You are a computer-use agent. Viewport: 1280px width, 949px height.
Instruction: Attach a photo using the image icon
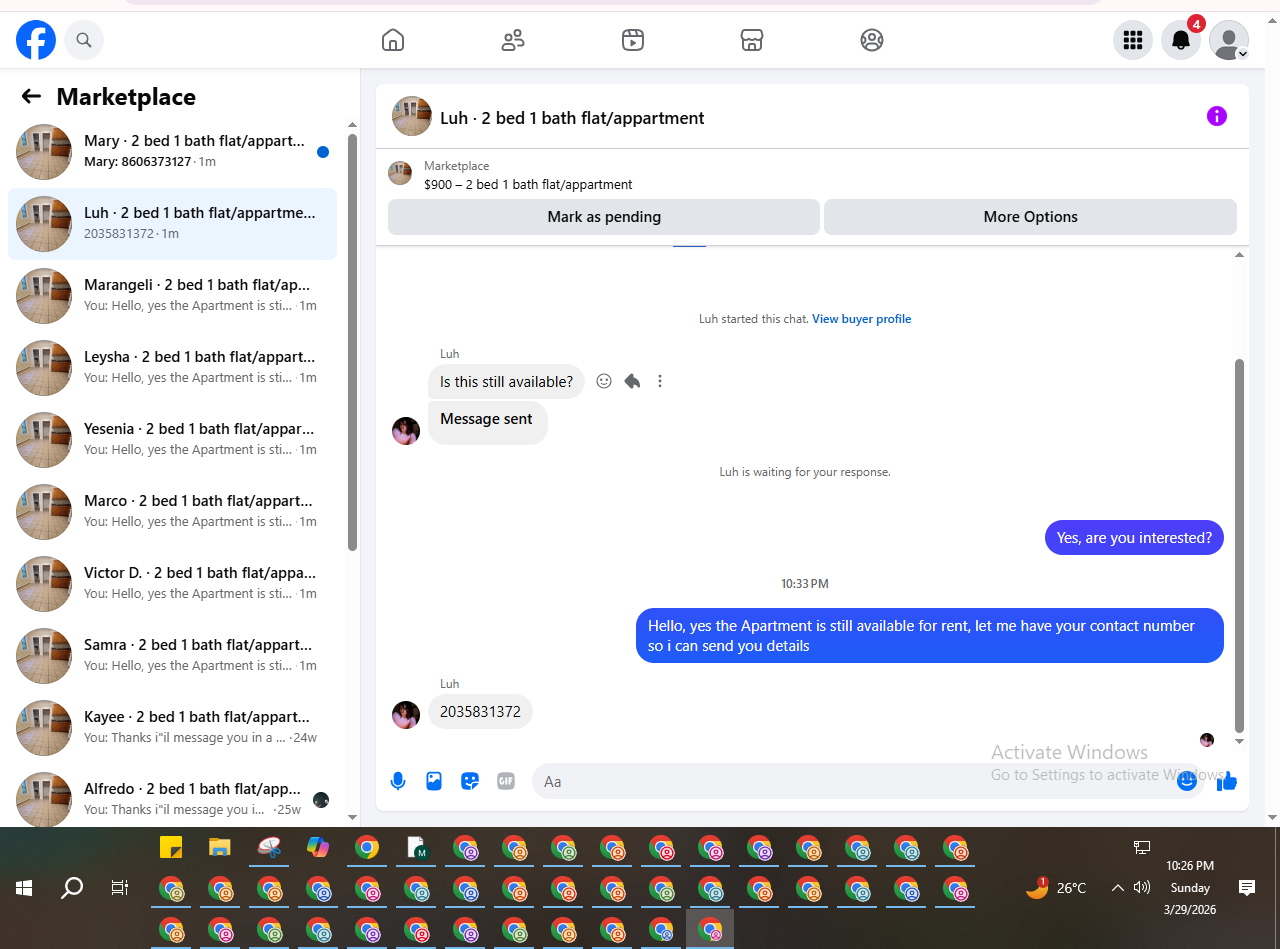[x=434, y=781]
